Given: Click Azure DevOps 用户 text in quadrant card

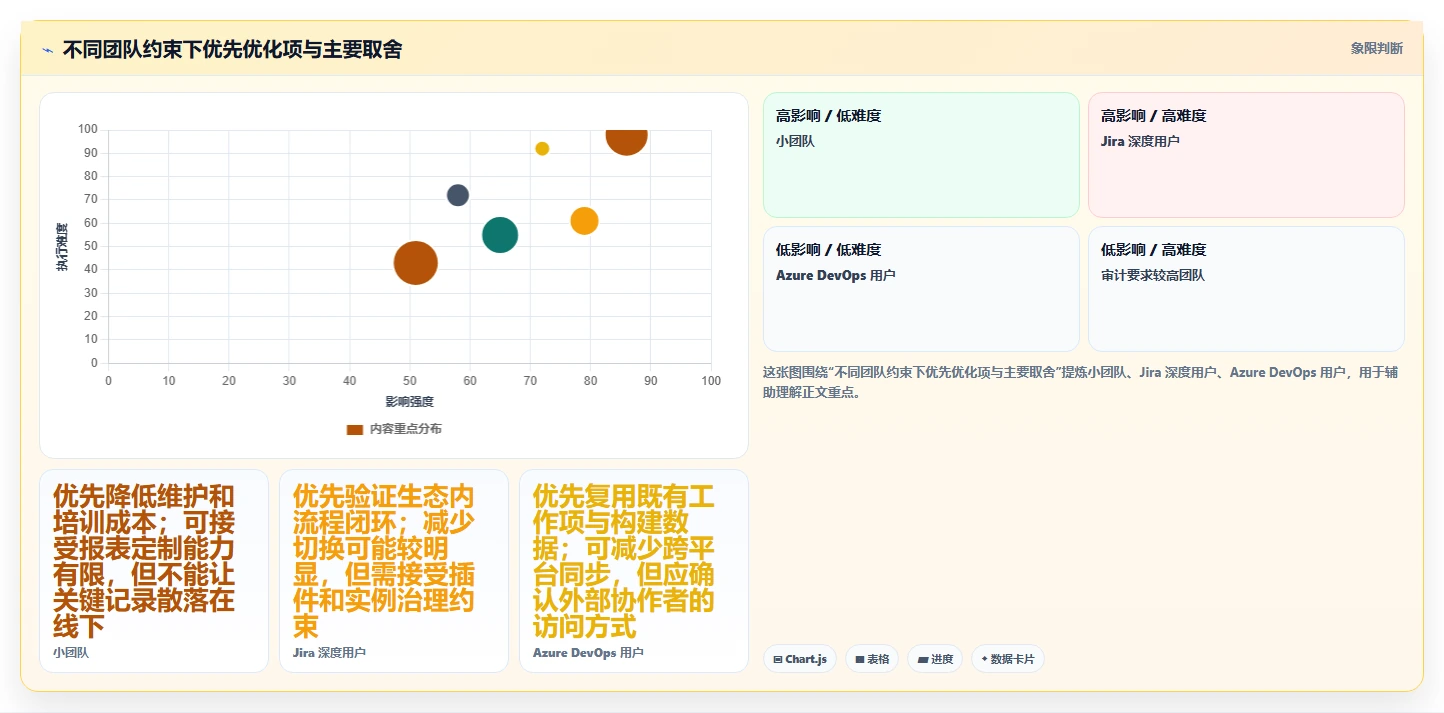Looking at the screenshot, I should pos(835,275).
